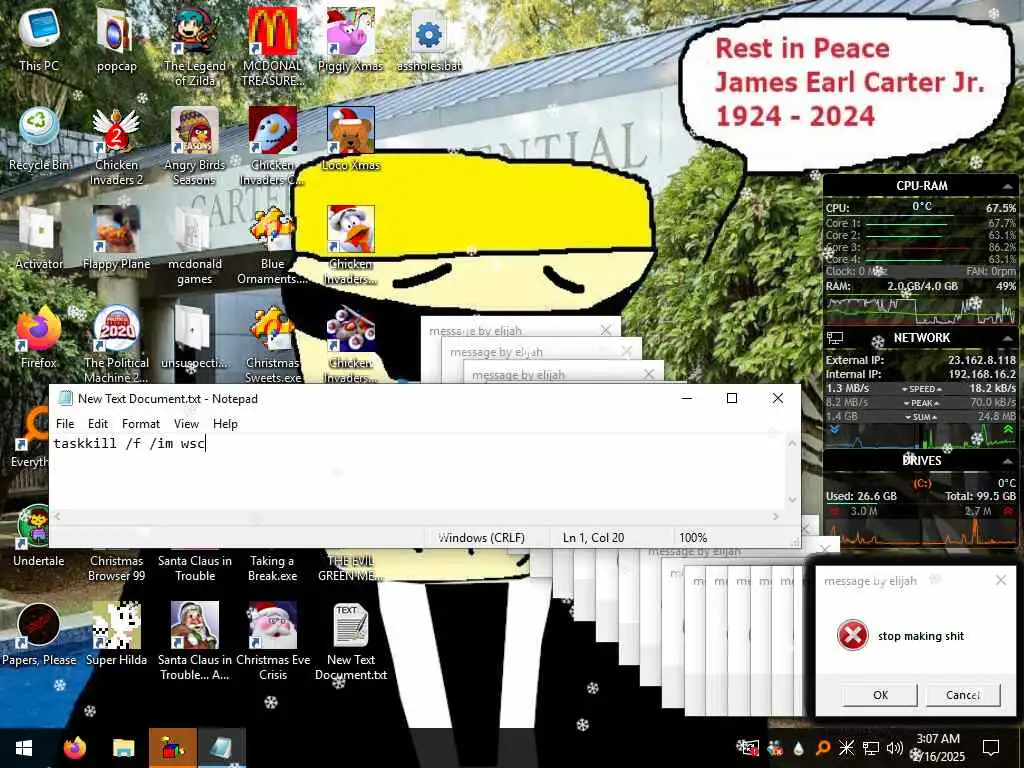The height and width of the screenshot is (768, 1024).
Task: Launch Firefox from the taskbar
Action: [74, 748]
